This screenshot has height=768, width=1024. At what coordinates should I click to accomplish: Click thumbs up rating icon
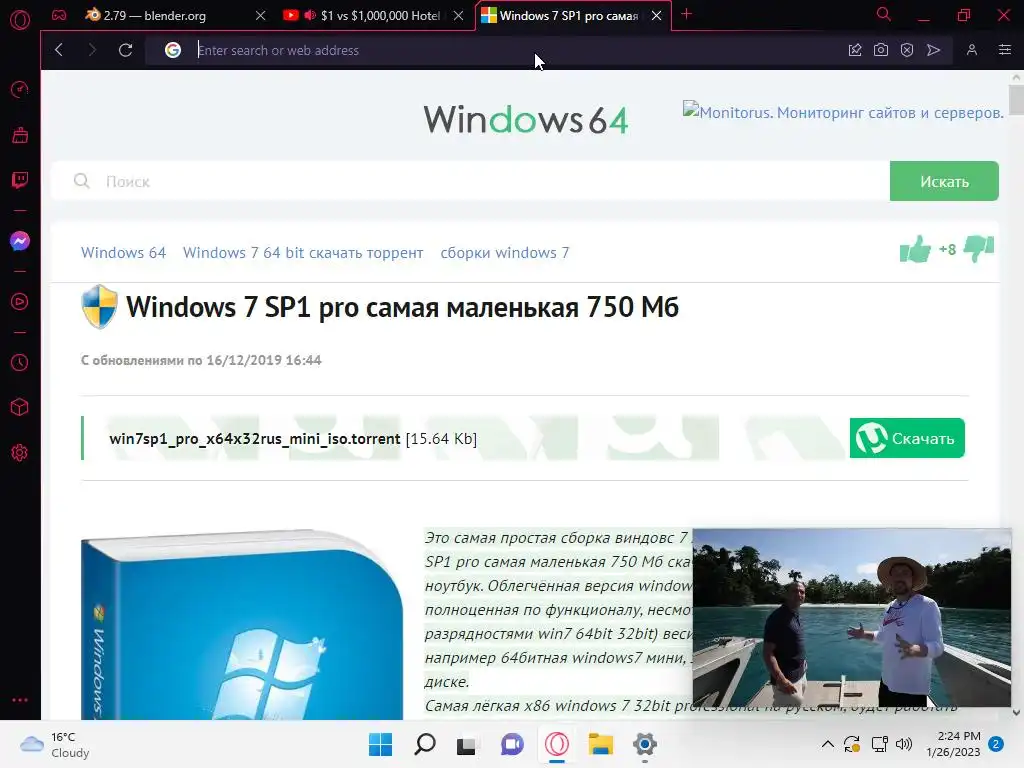915,249
